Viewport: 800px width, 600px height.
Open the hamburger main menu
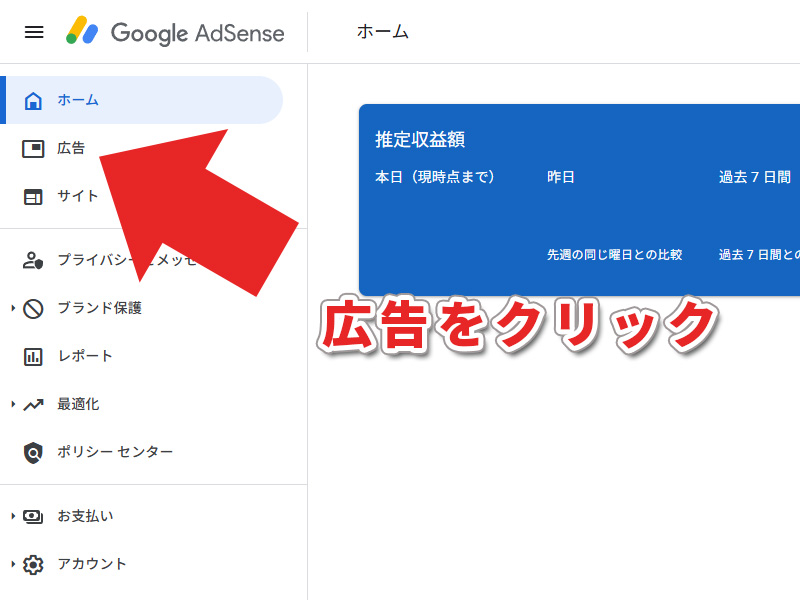click(34, 32)
